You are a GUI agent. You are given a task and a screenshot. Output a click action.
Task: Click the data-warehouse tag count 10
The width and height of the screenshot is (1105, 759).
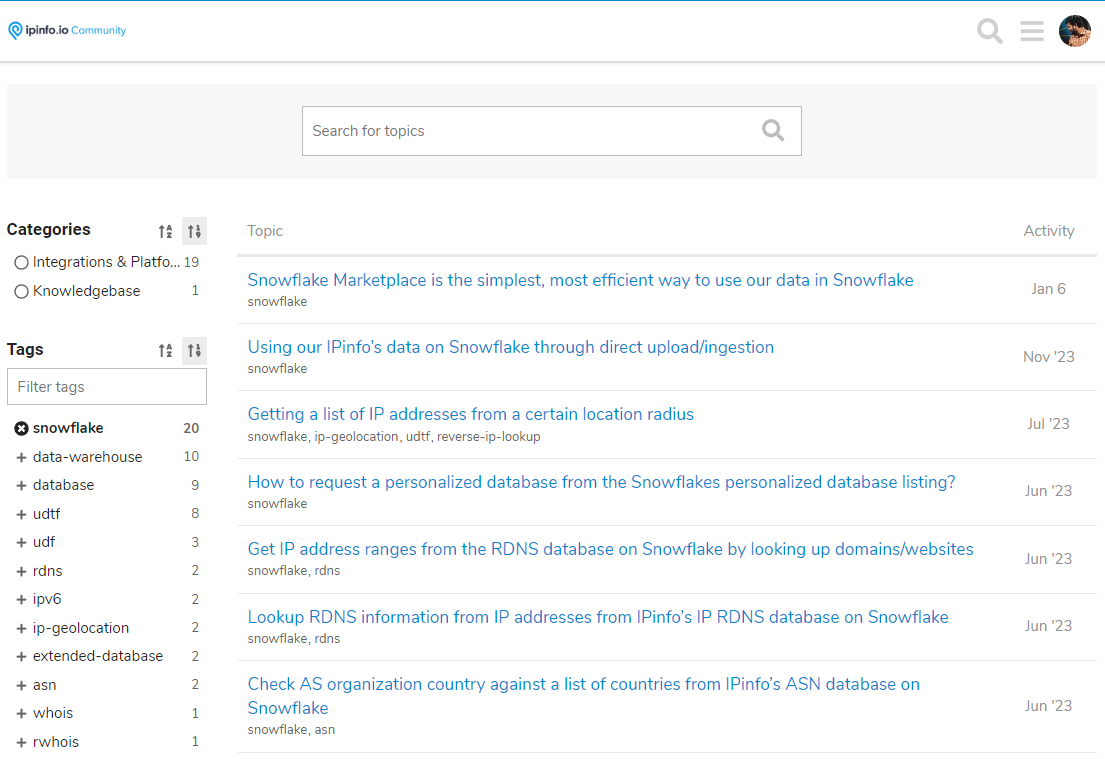(x=191, y=457)
